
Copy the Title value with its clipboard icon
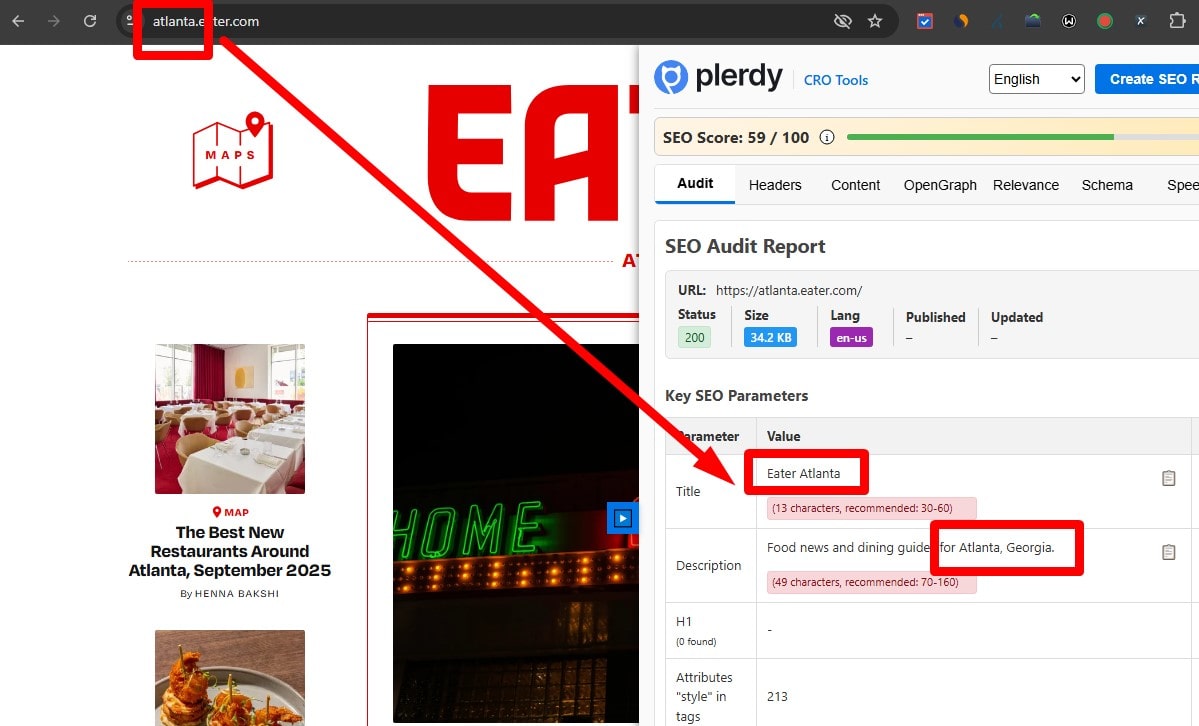point(1168,478)
